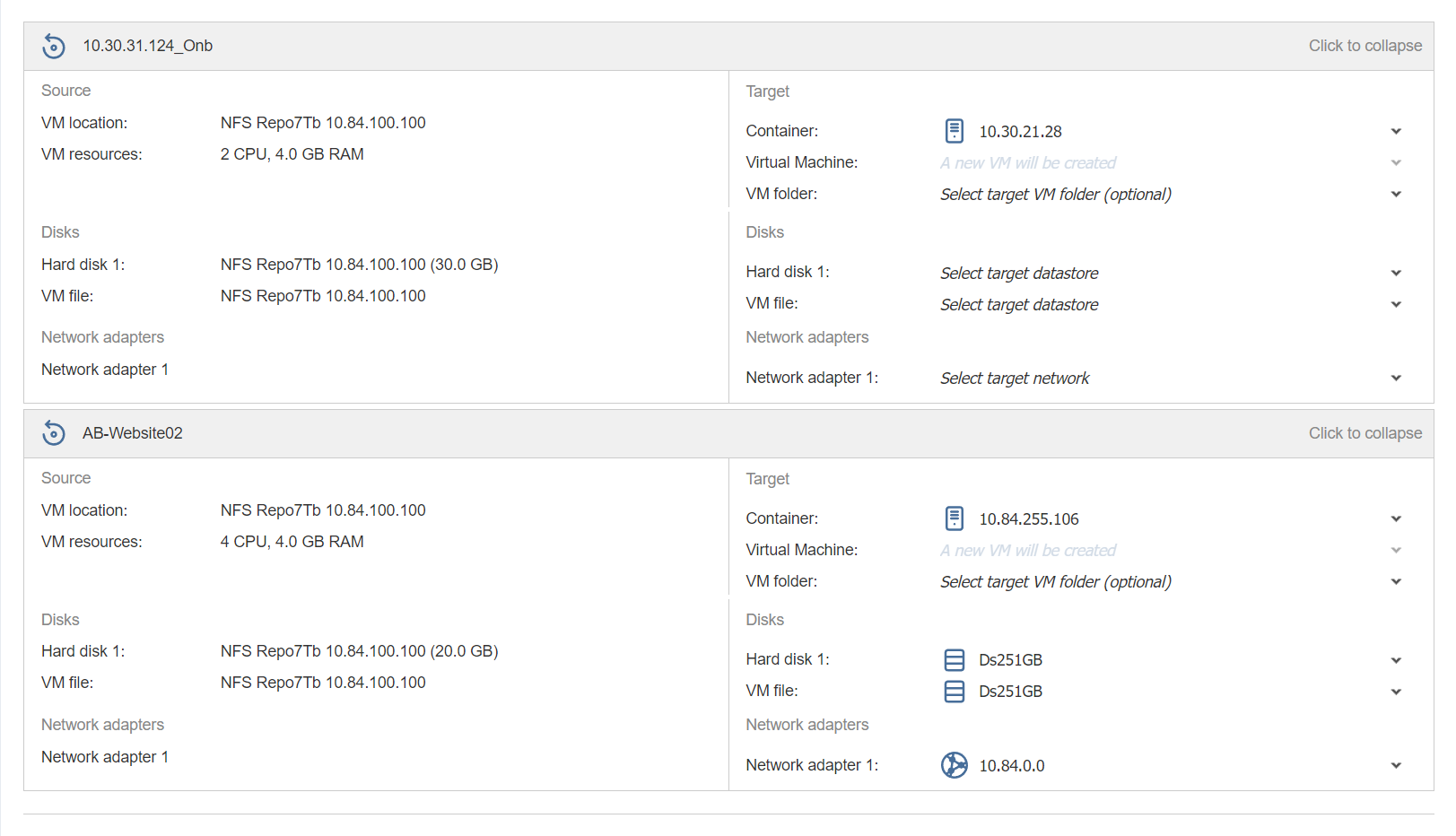Click the network icon next to 10.84.0.0
Viewport: 1456px width, 836px height.
pos(955,765)
